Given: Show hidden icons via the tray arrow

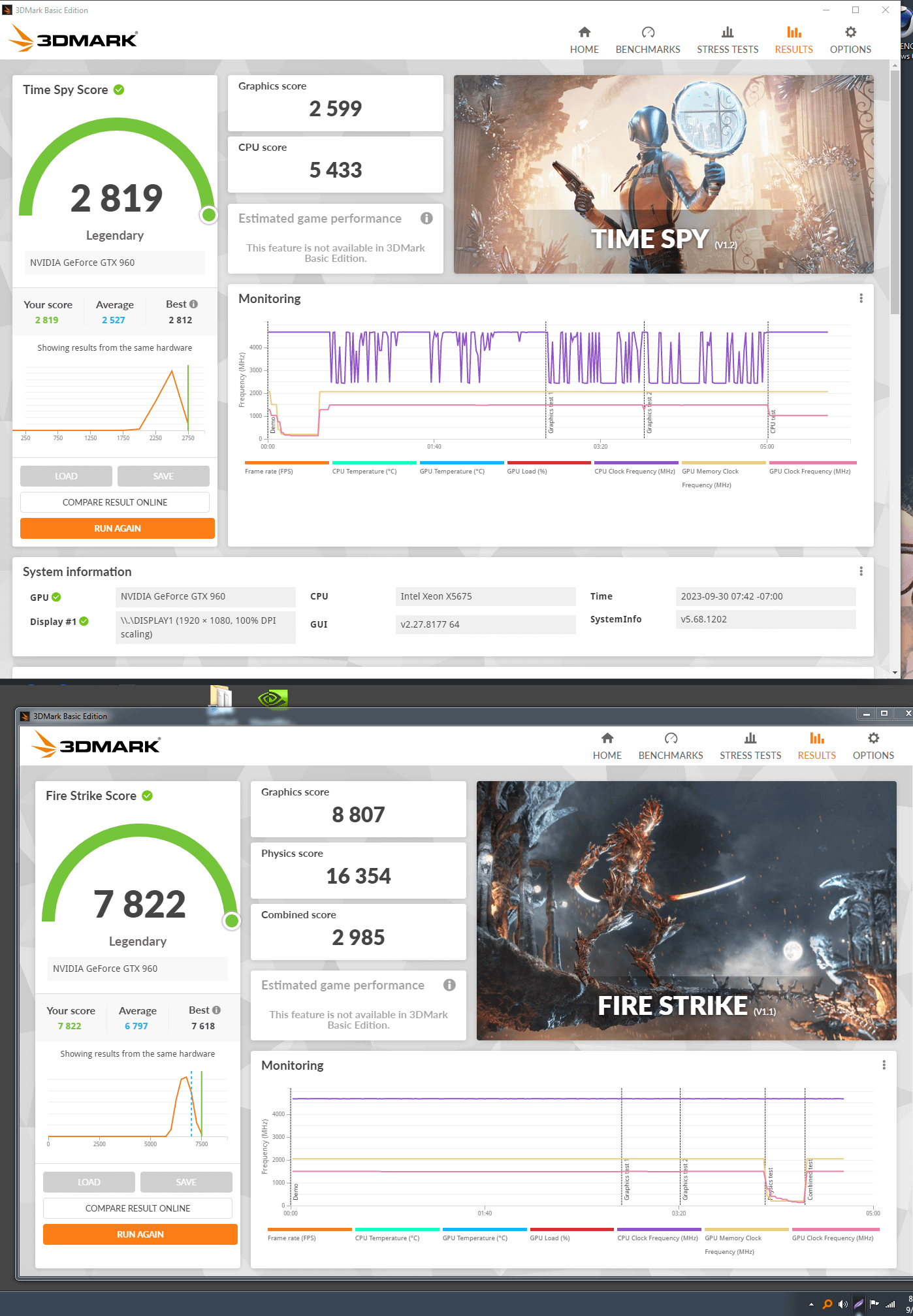Looking at the screenshot, I should [x=812, y=1304].
